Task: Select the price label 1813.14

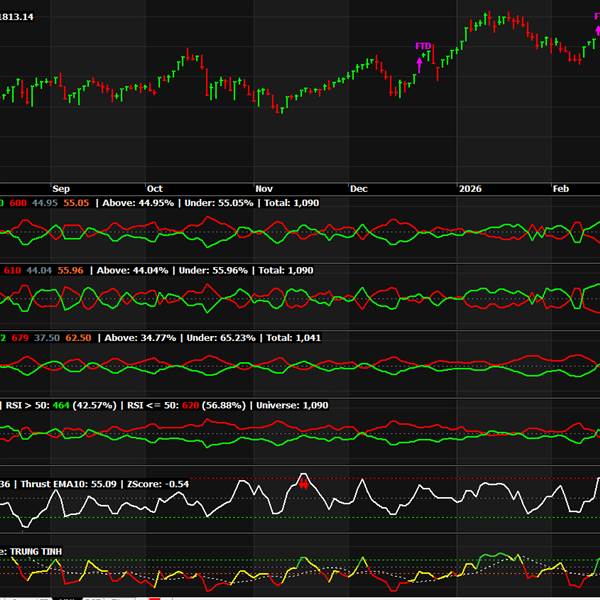Action: pyautogui.click(x=16, y=17)
